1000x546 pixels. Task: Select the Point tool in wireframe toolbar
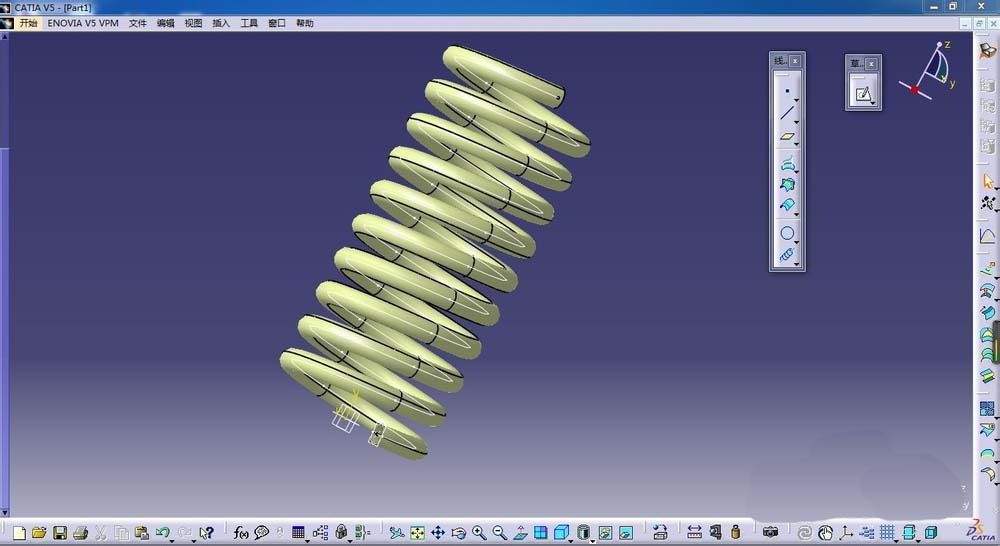(x=787, y=91)
